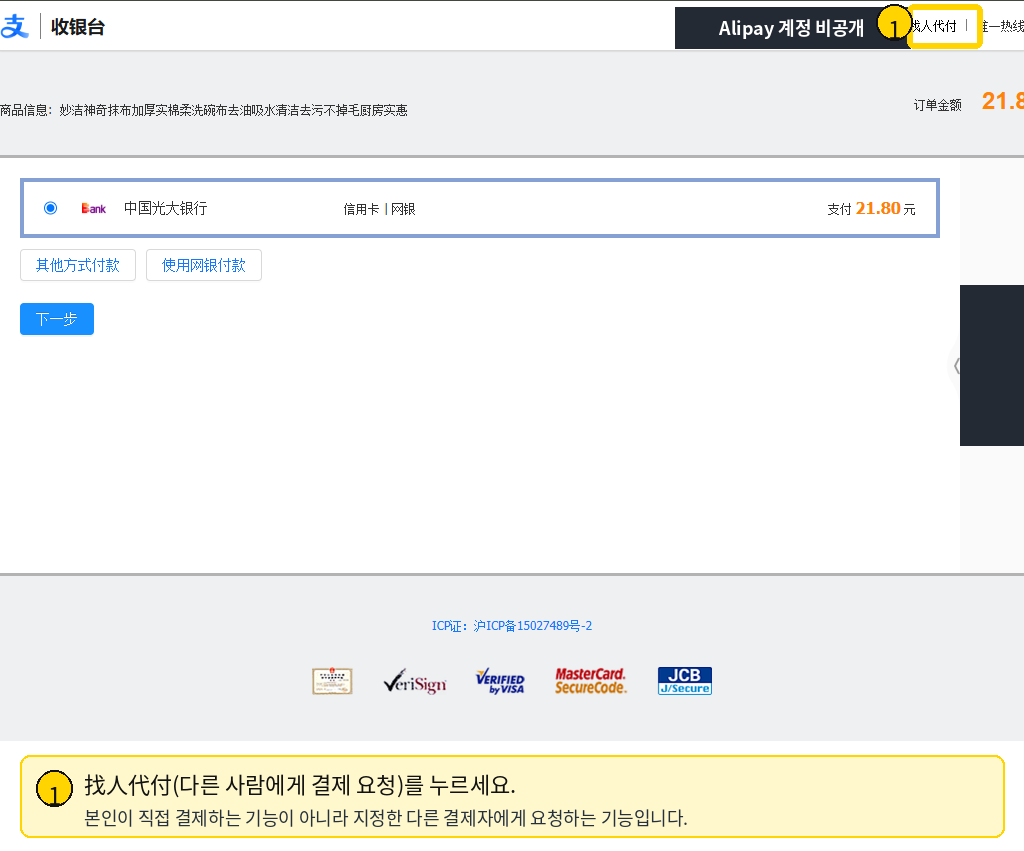Click the MasterCard SecureCode badge
The height and width of the screenshot is (851, 1024).
pos(591,681)
